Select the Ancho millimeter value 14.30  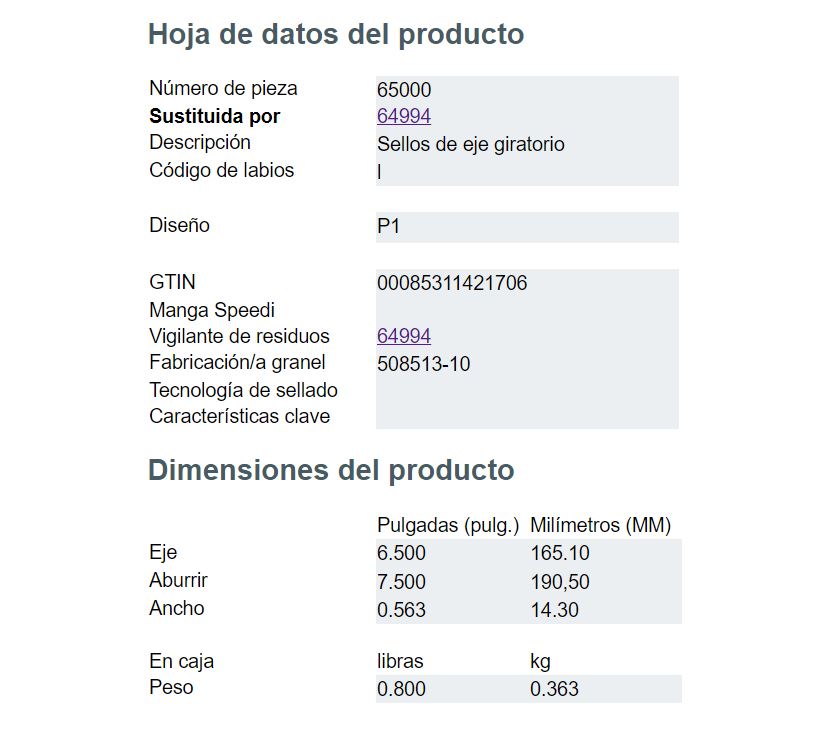click(x=554, y=610)
